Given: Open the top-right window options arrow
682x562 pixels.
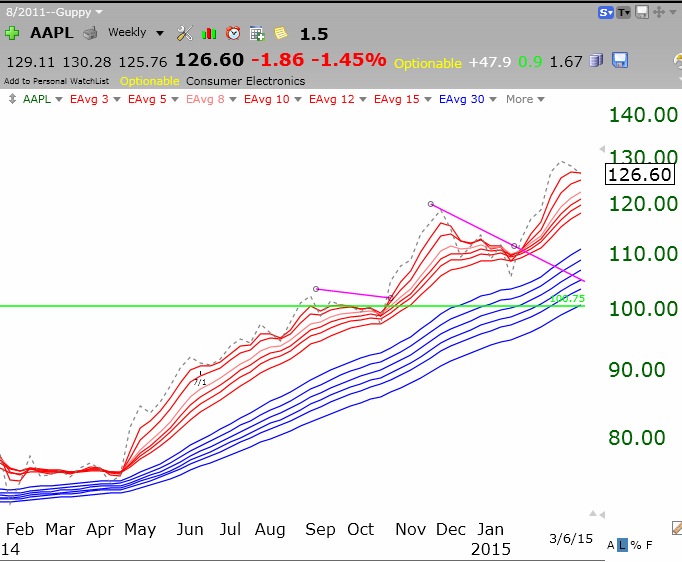Looking at the screenshot, I should [x=673, y=12].
